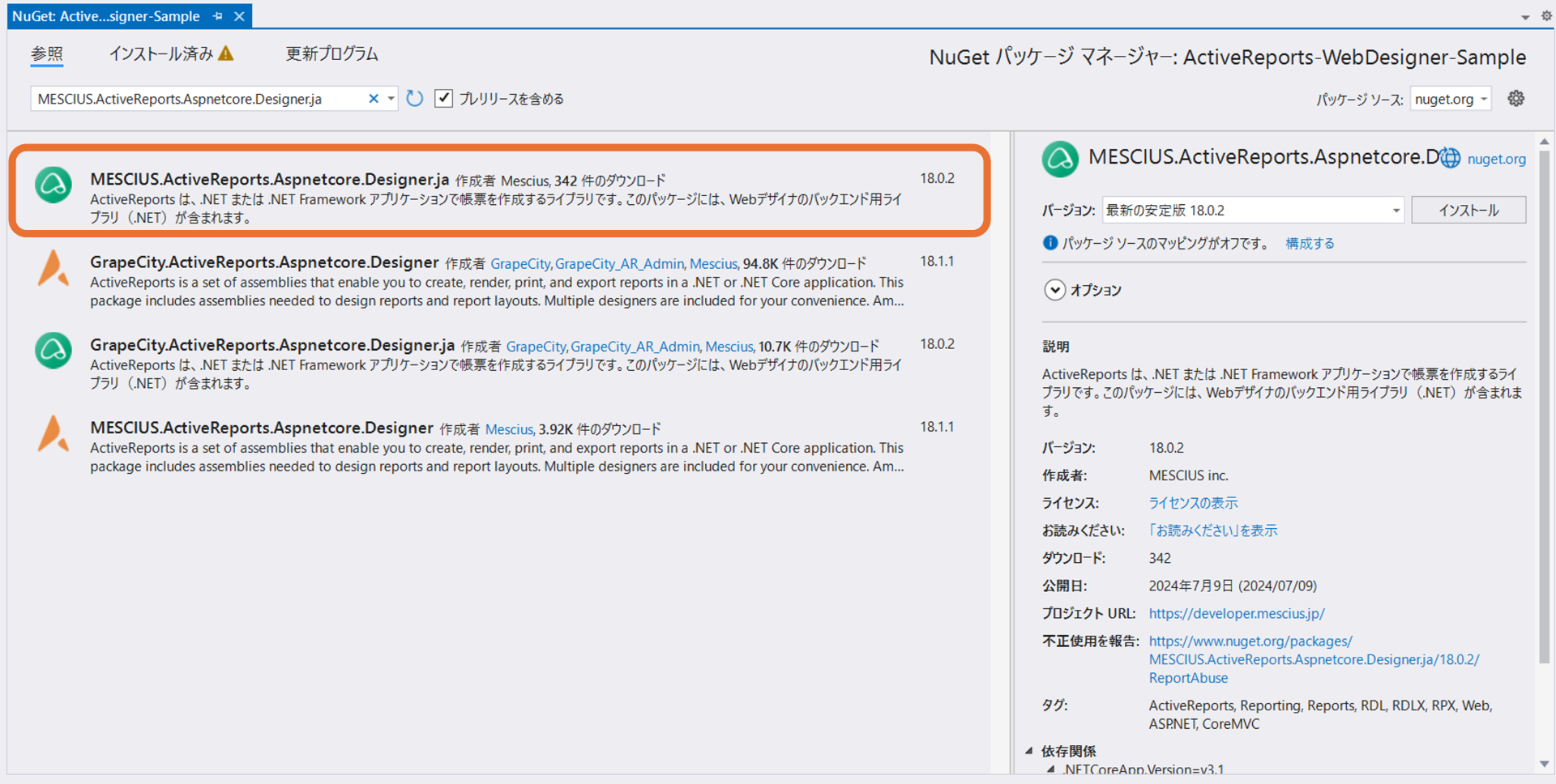Collapse the 依存関係 section

tap(1028, 751)
